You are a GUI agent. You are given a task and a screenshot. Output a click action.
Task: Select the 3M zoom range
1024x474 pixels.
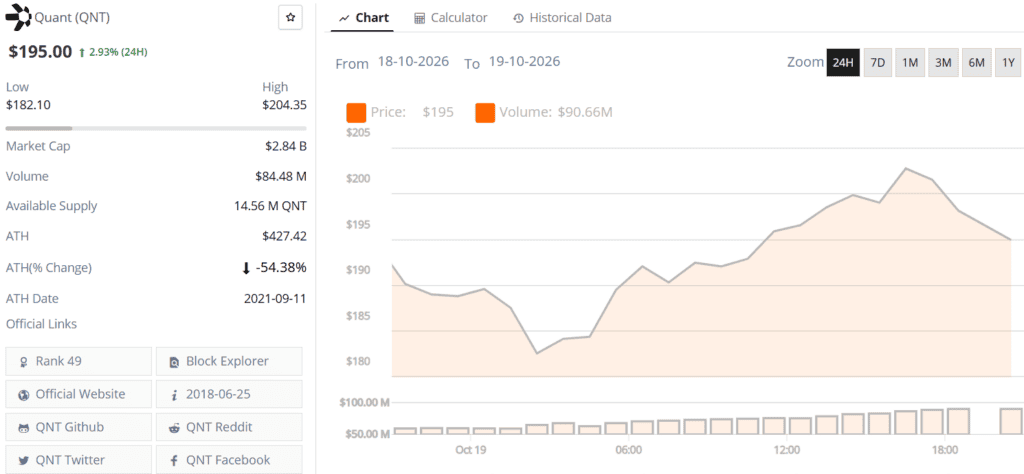[x=943, y=63]
